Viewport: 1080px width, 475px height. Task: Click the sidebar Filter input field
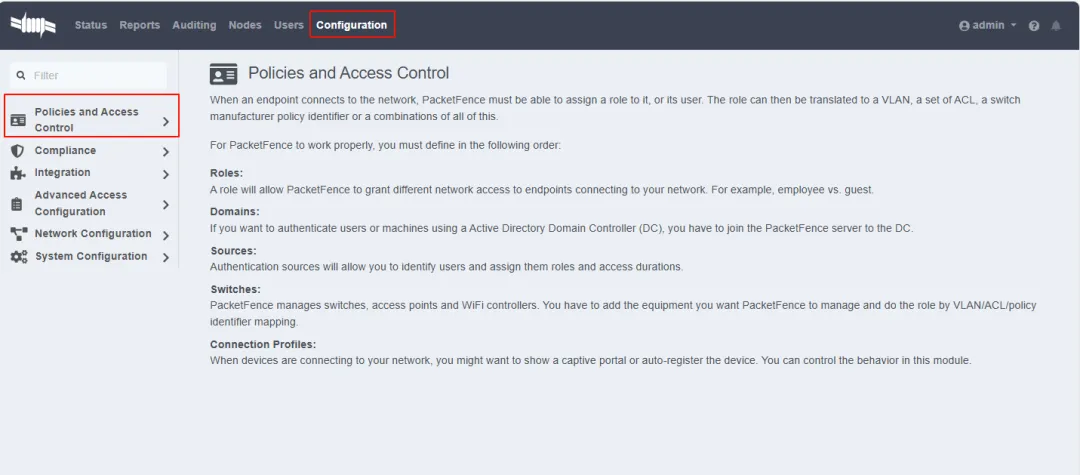95,75
